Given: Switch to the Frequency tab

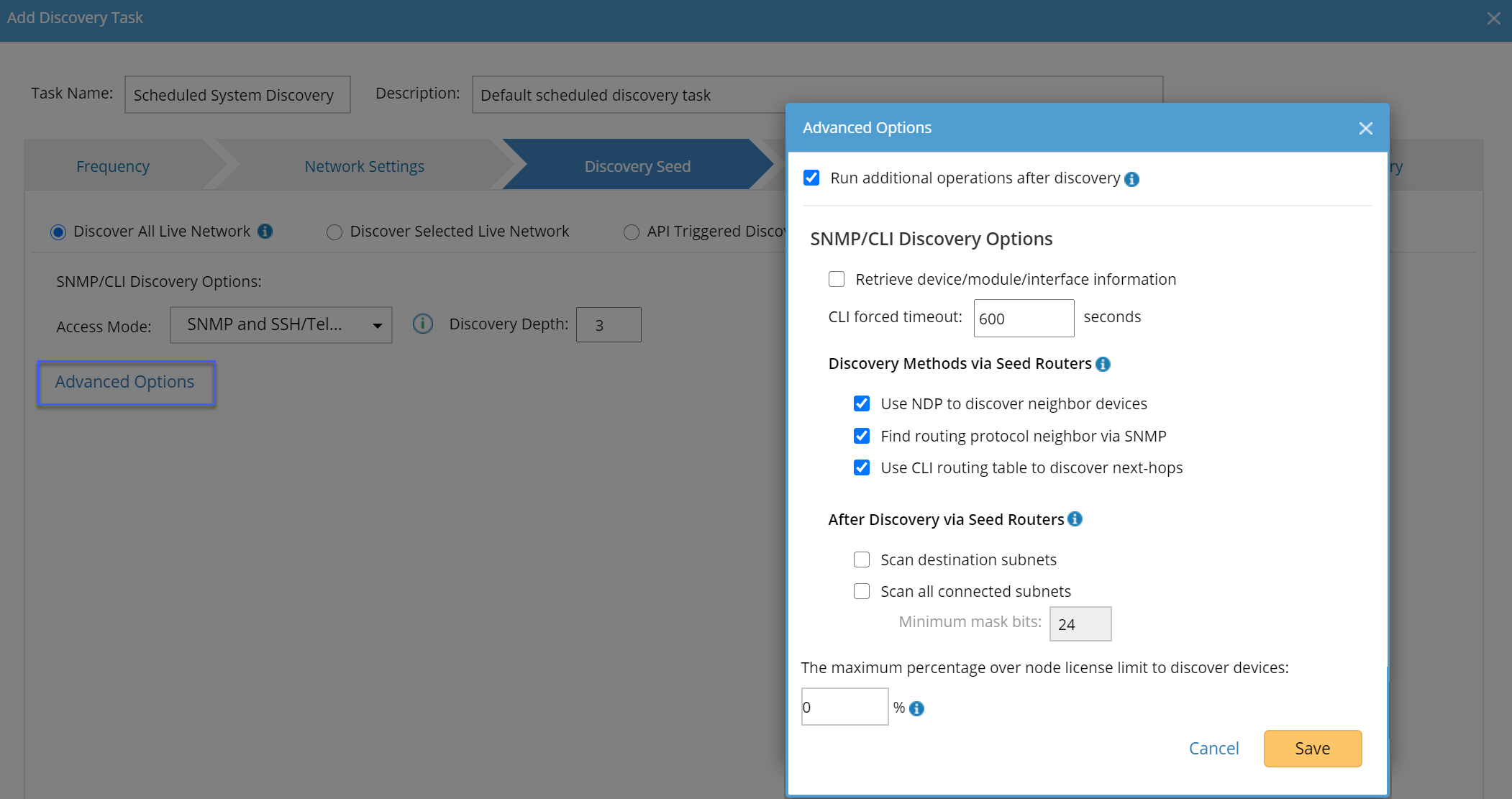Looking at the screenshot, I should point(113,166).
